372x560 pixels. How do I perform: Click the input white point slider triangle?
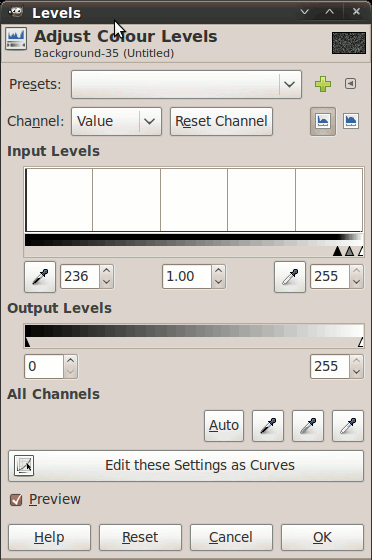coord(361,251)
